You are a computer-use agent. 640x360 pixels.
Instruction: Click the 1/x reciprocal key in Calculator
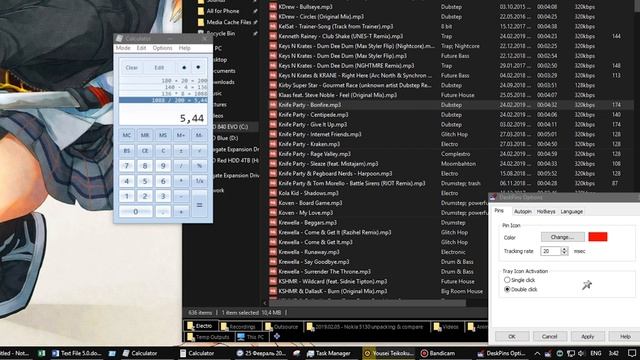[x=199, y=181]
